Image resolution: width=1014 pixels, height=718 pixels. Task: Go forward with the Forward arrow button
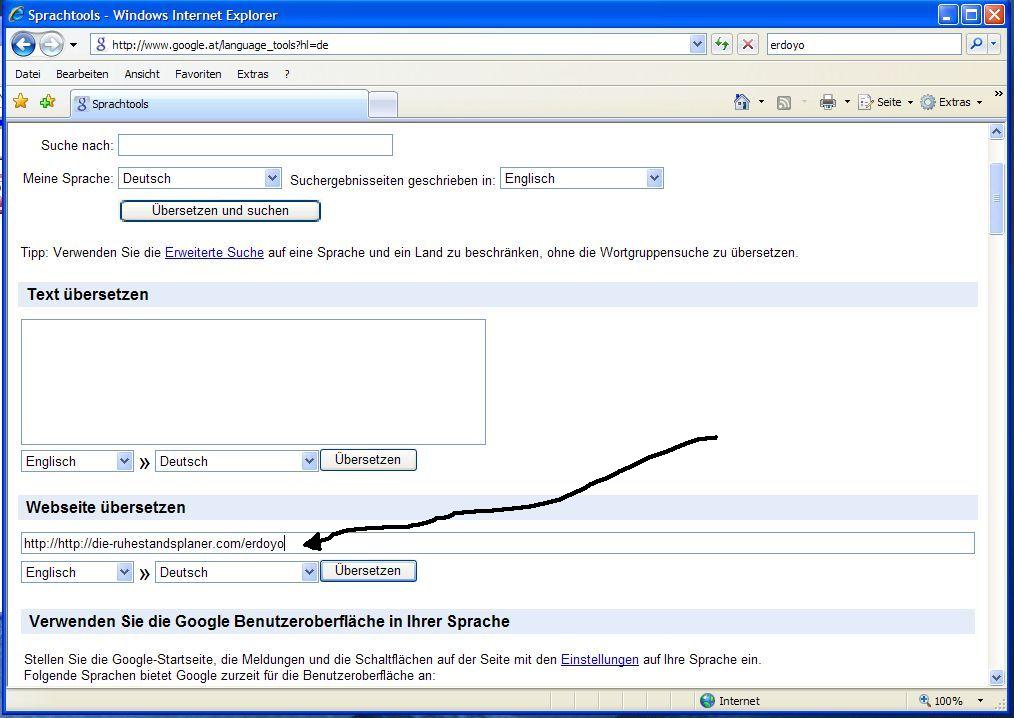point(51,45)
